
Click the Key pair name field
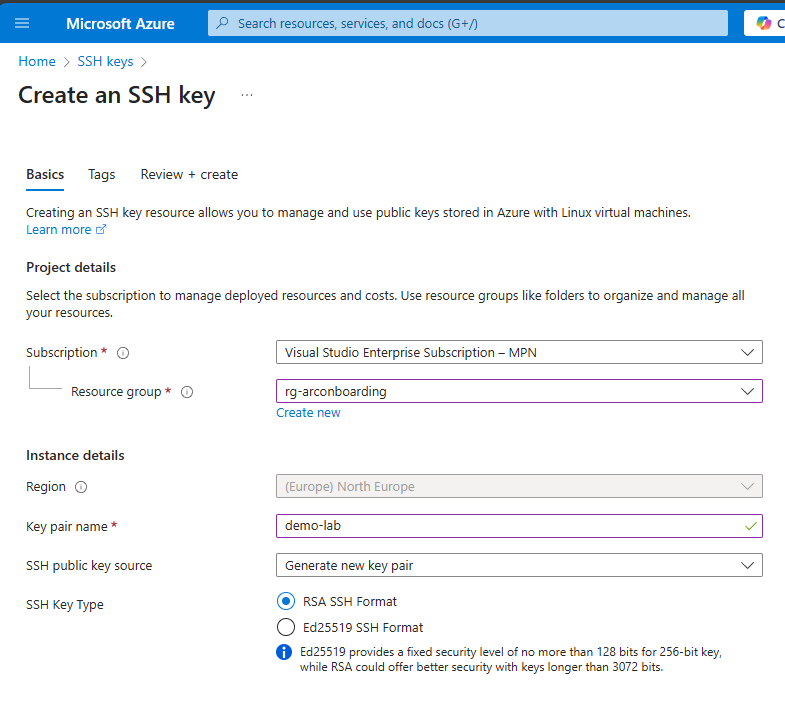click(505, 526)
